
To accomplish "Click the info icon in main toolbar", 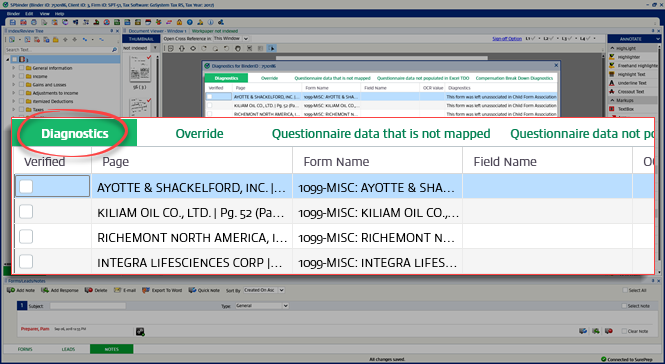I will (x=210, y=22).
